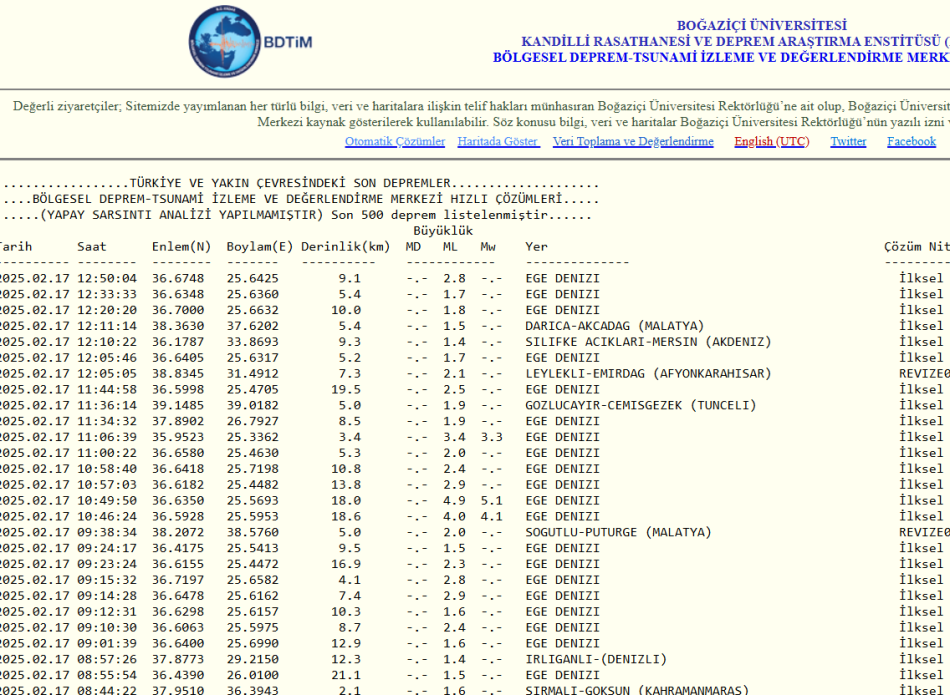Open the Twitter link
This screenshot has height=695, width=950.
coord(848,142)
